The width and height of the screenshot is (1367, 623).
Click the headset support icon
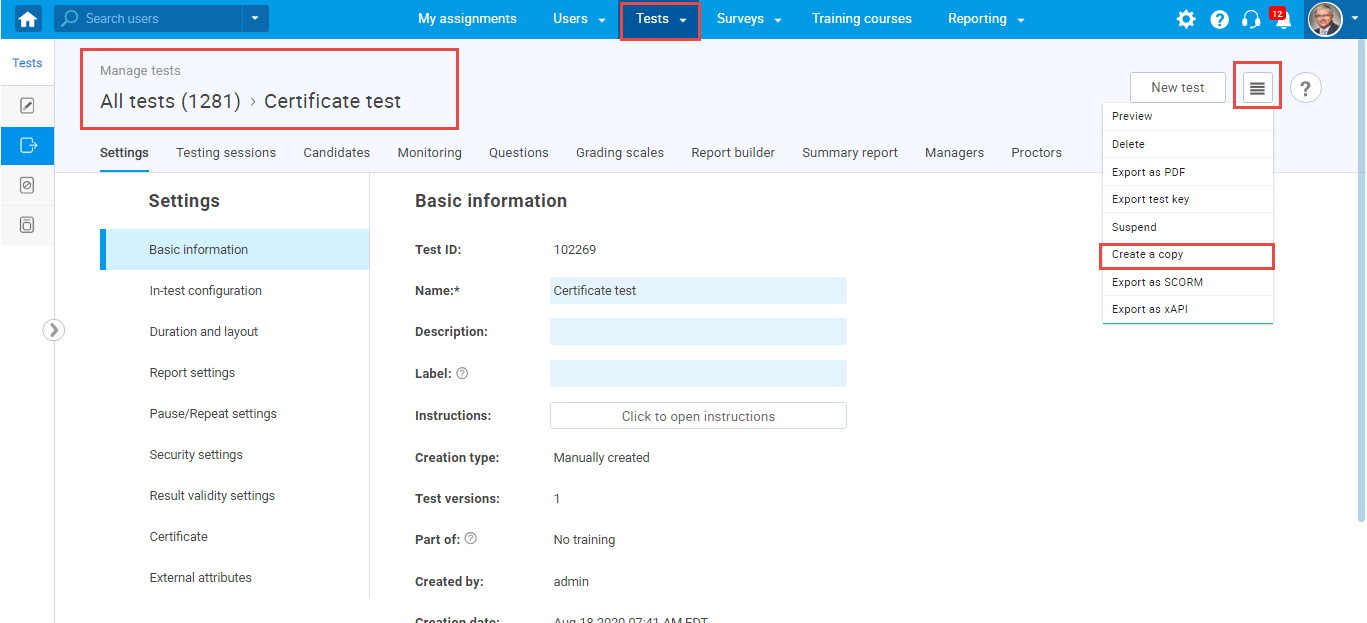(x=1250, y=19)
